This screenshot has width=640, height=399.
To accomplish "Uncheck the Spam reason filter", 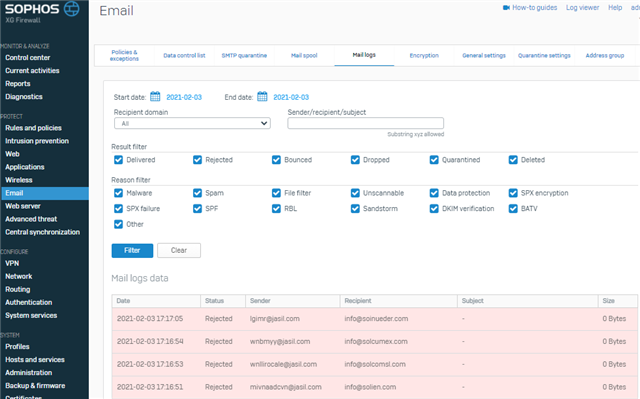I will click(x=197, y=193).
